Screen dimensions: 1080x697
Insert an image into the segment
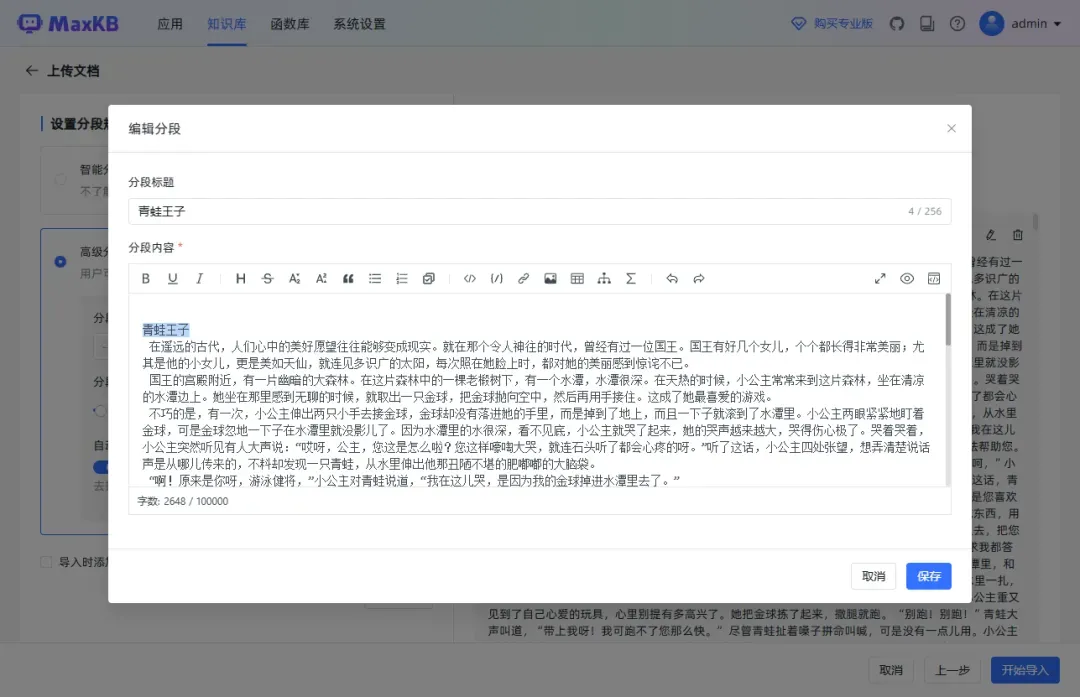coord(550,278)
